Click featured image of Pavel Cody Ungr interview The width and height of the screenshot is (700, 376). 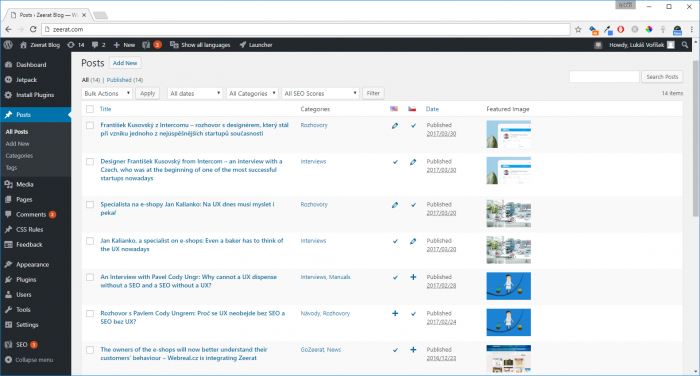pos(508,286)
